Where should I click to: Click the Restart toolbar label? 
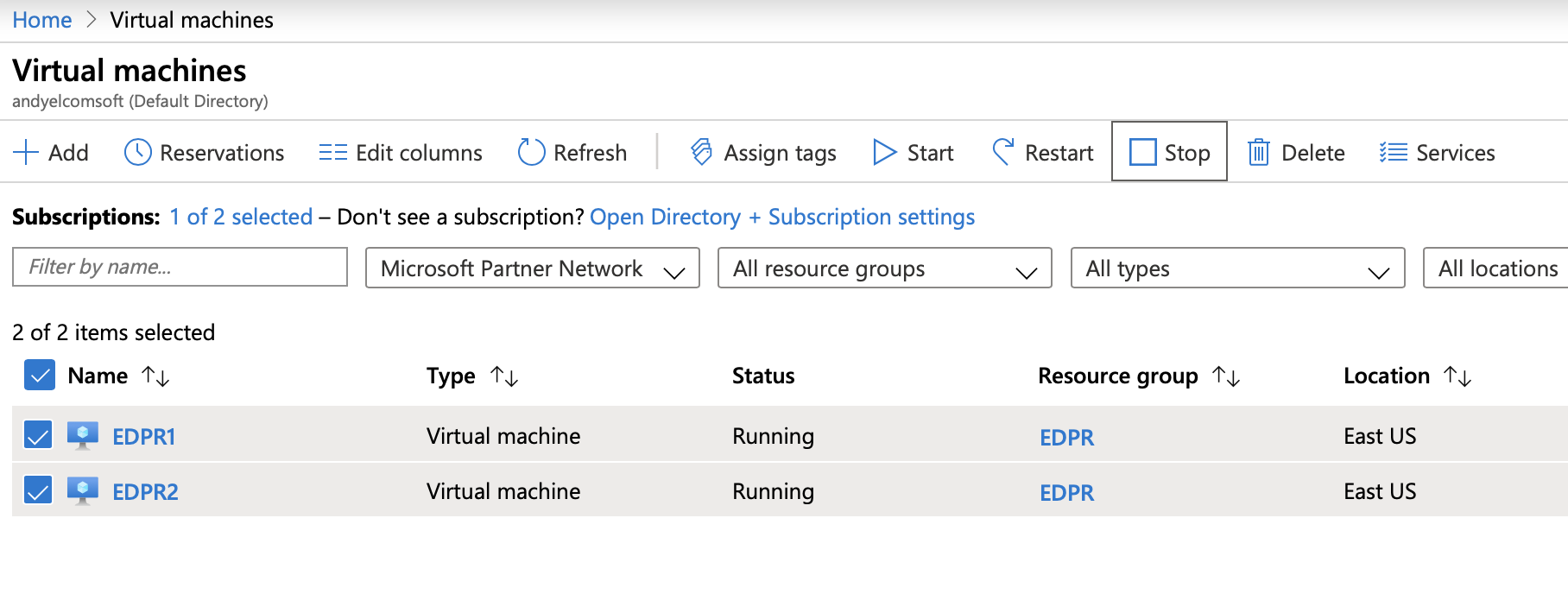tap(1059, 153)
